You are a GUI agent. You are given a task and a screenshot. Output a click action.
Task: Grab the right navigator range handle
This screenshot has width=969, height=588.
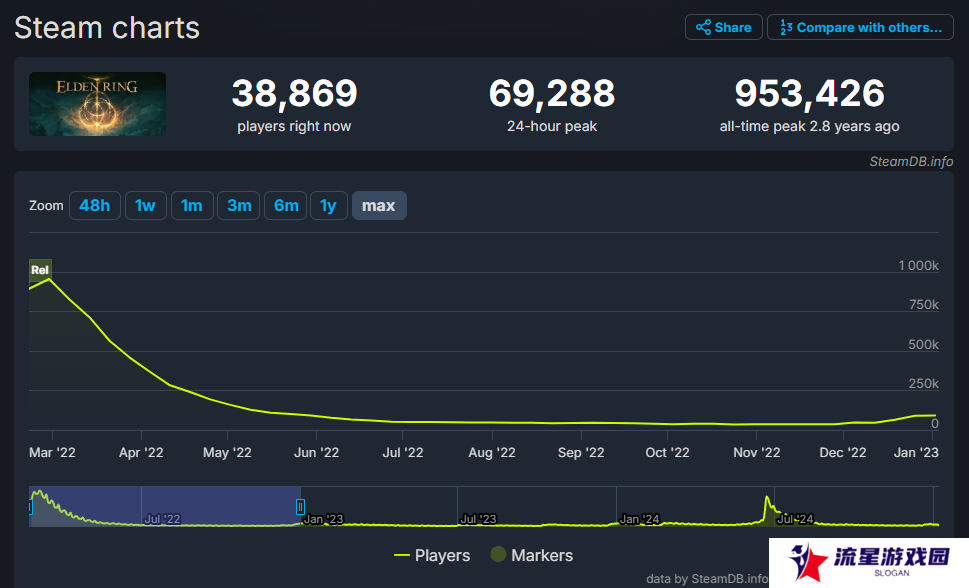[x=300, y=507]
